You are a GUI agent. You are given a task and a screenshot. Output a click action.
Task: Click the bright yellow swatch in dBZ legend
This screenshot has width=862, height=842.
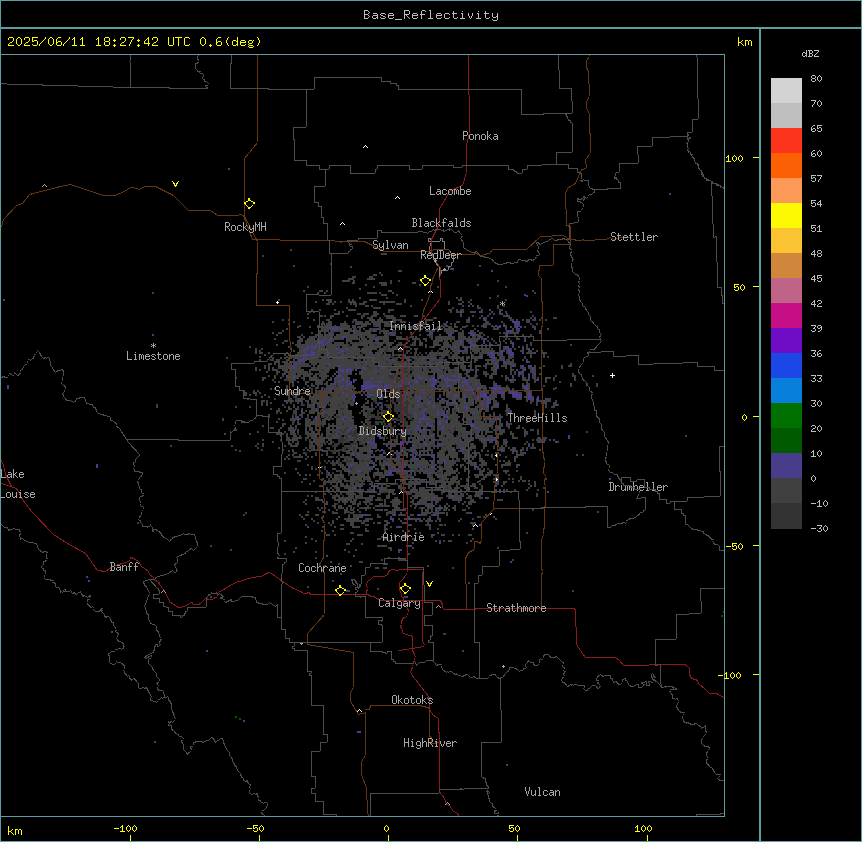point(786,215)
